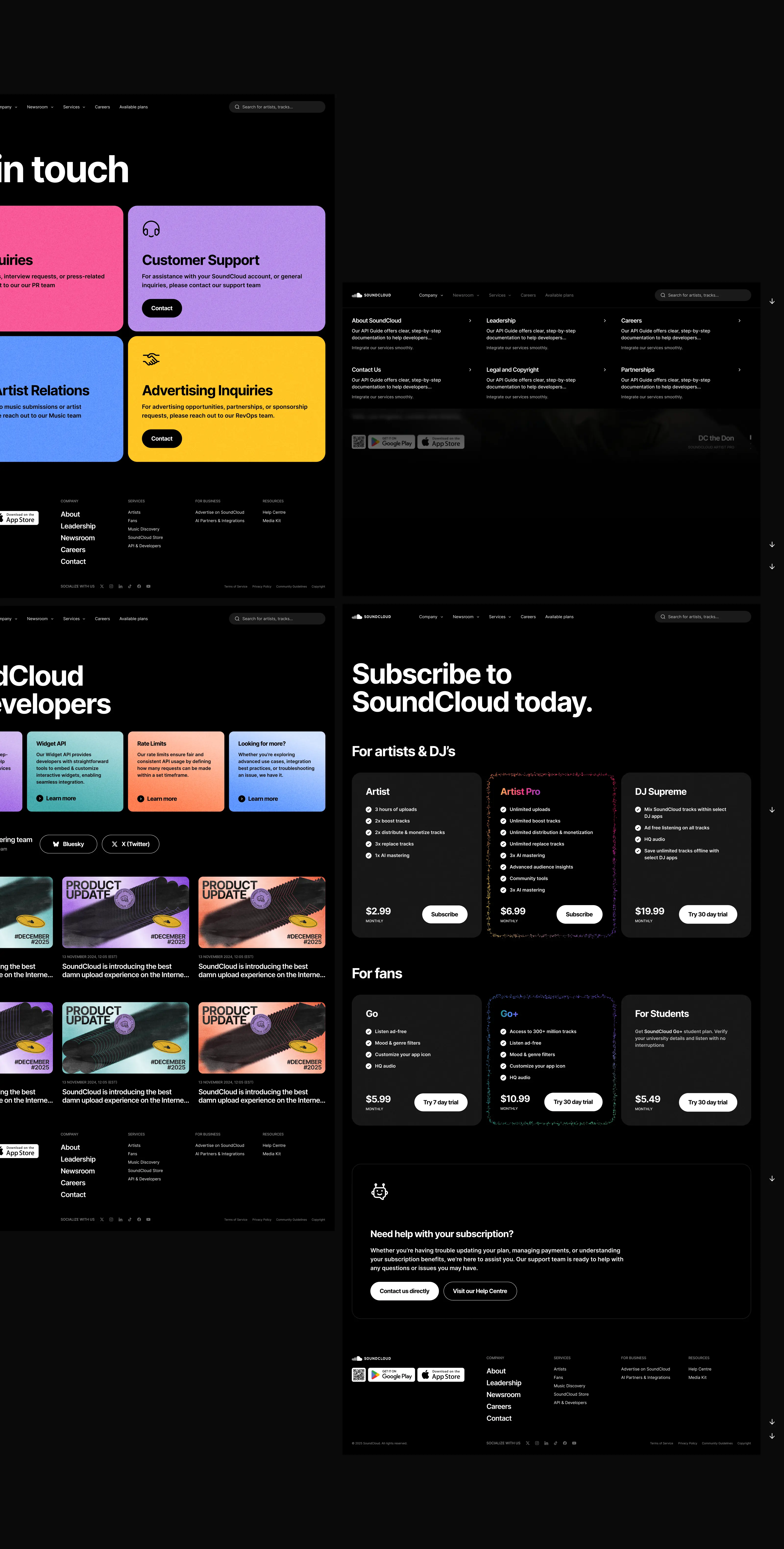The height and width of the screenshot is (1549, 784).
Task: Open Leadership arrow in mega-menu
Action: 605,321
